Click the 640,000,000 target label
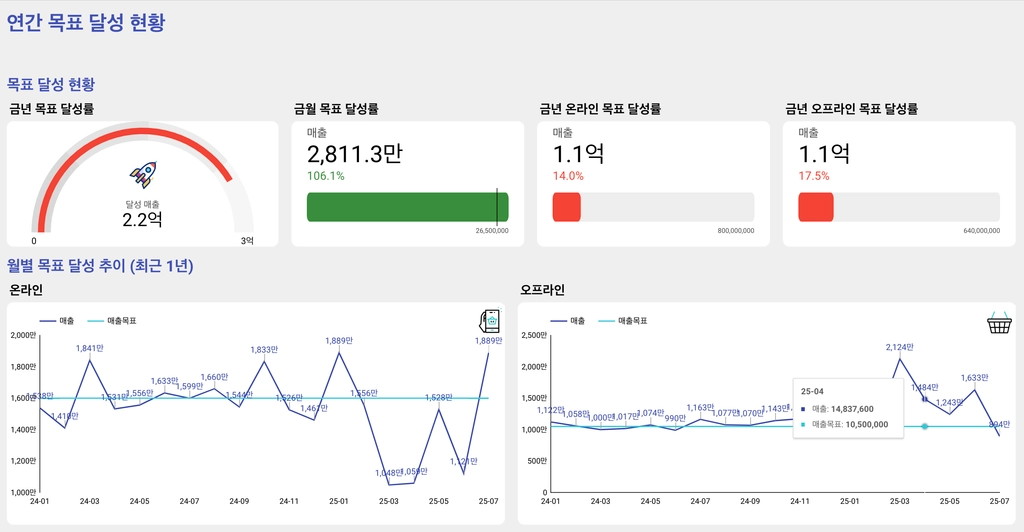The image size is (1024, 532). point(982,230)
